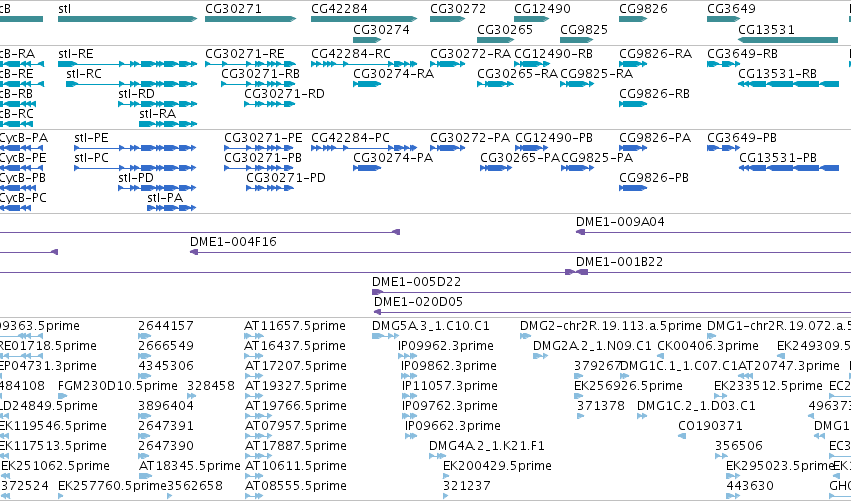
Task: Click transcript CG30272-RA label
Action: coord(471,54)
